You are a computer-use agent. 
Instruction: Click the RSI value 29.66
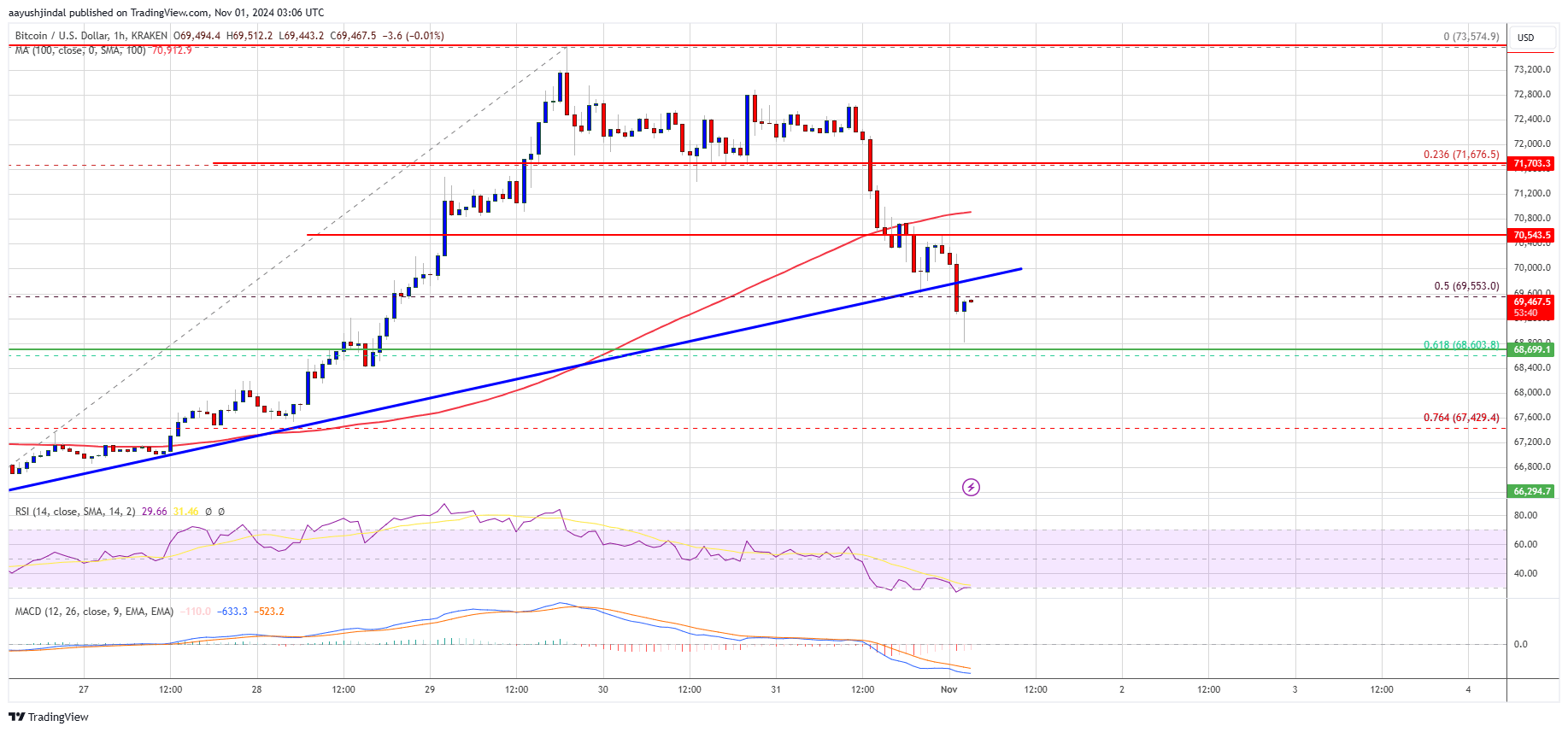(x=155, y=512)
